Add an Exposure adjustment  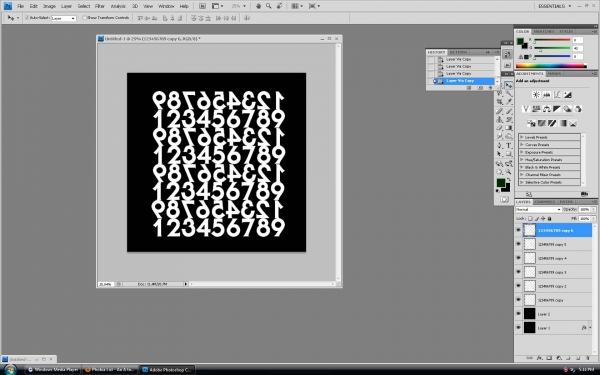[x=567, y=95]
